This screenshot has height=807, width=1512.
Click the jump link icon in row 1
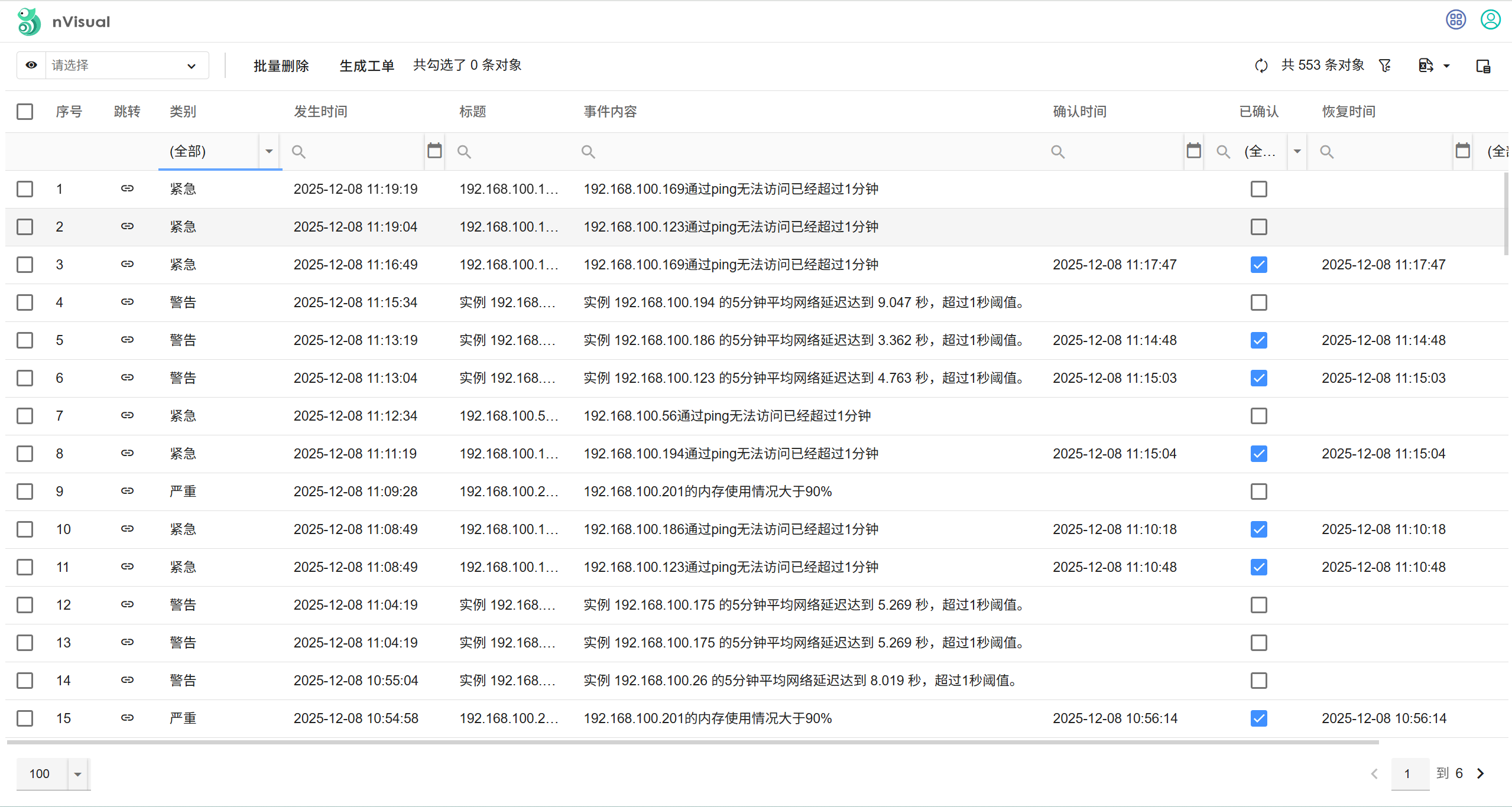click(127, 188)
